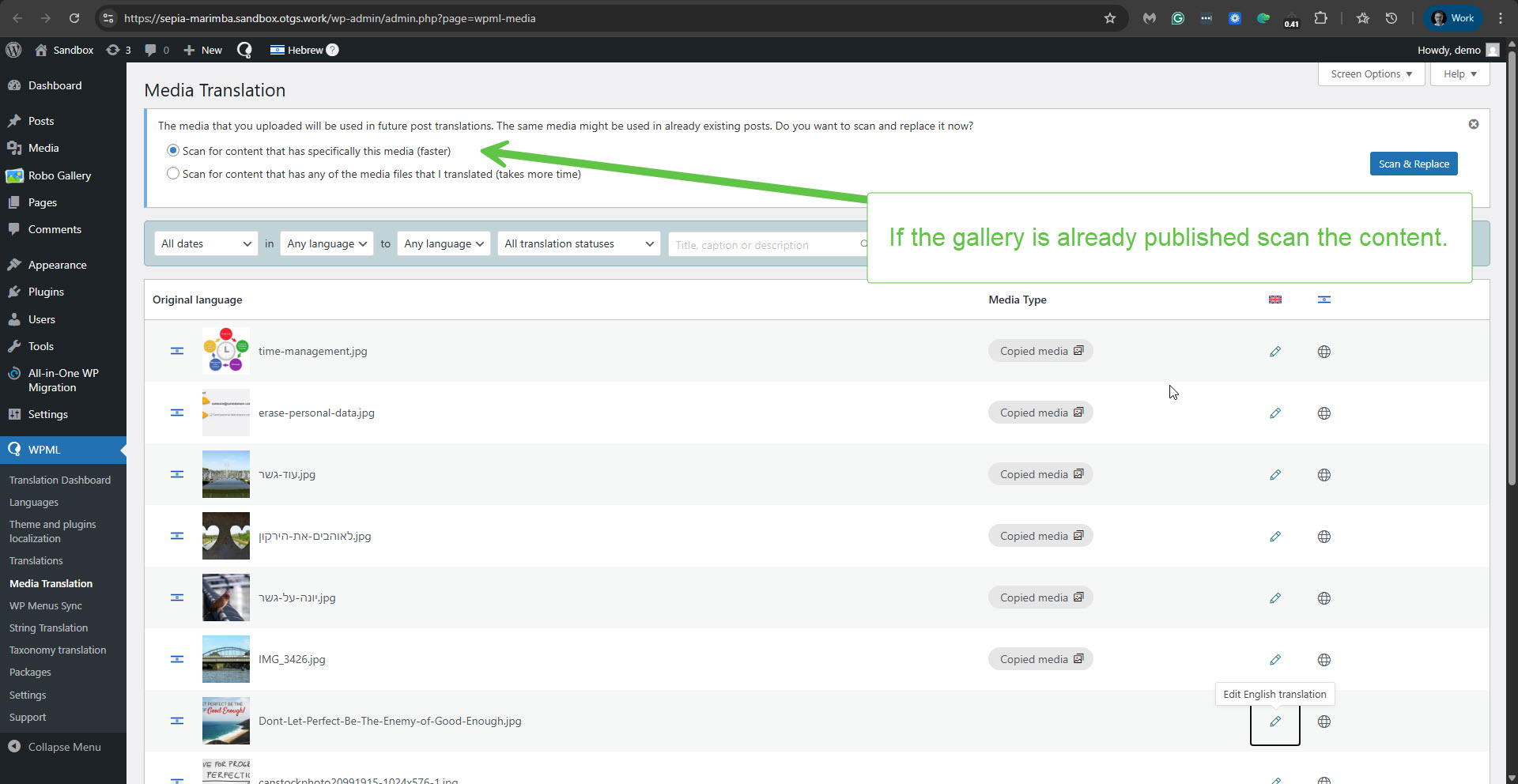1518x784 pixels.
Task: Open the WordPress logo menu in the admin bar
Action: [x=13, y=50]
